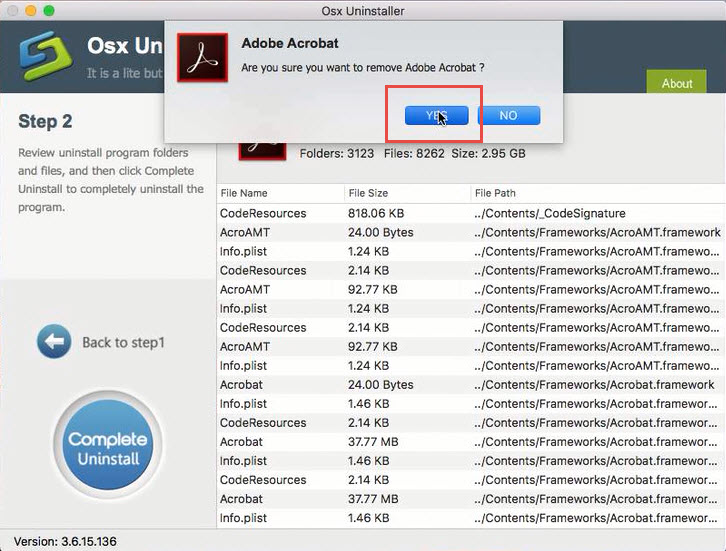This screenshot has width=726, height=551.
Task: Confirm removal with the Yes button
Action: [436, 115]
